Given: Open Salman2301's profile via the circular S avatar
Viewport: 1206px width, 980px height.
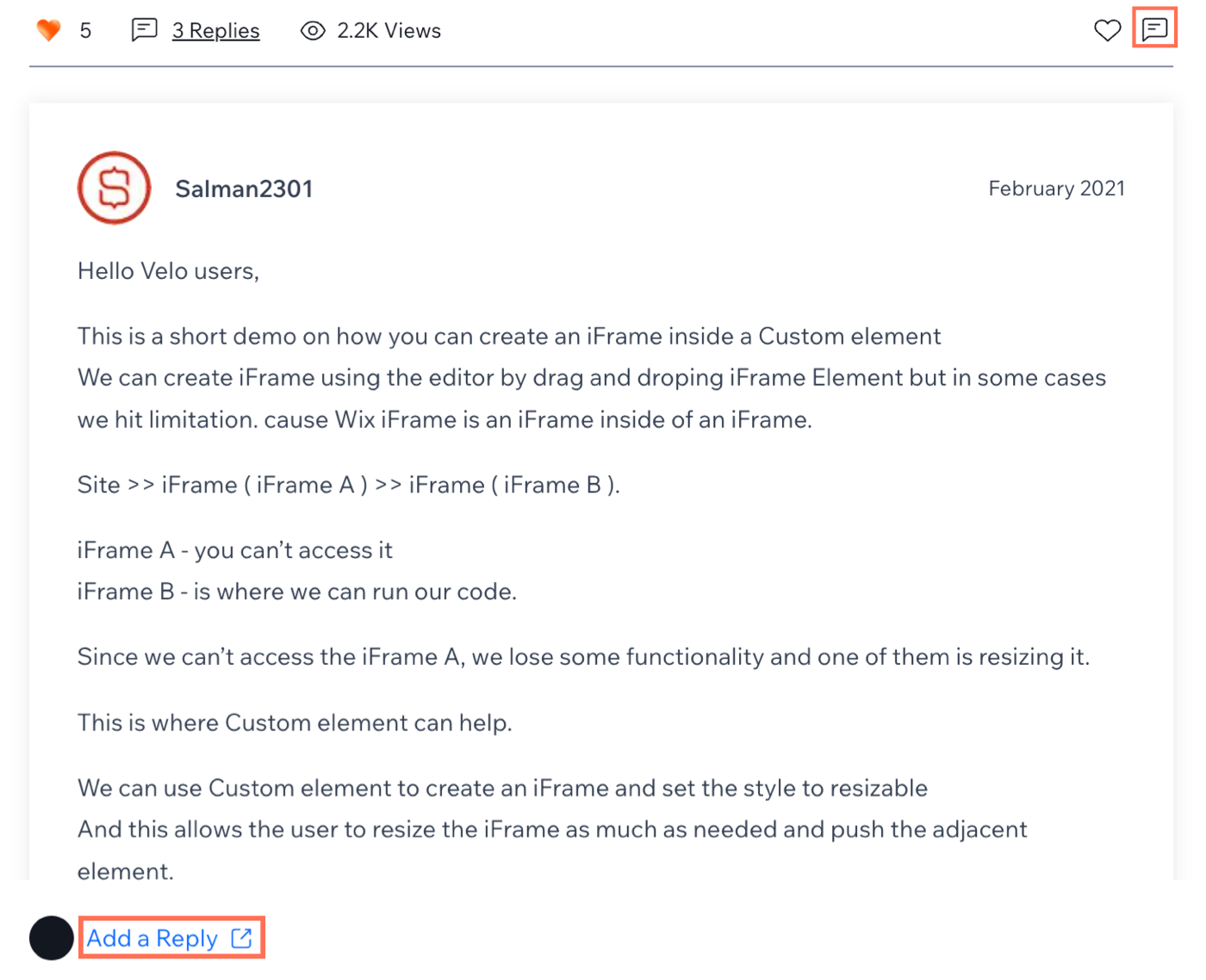Looking at the screenshot, I should coord(114,188).
